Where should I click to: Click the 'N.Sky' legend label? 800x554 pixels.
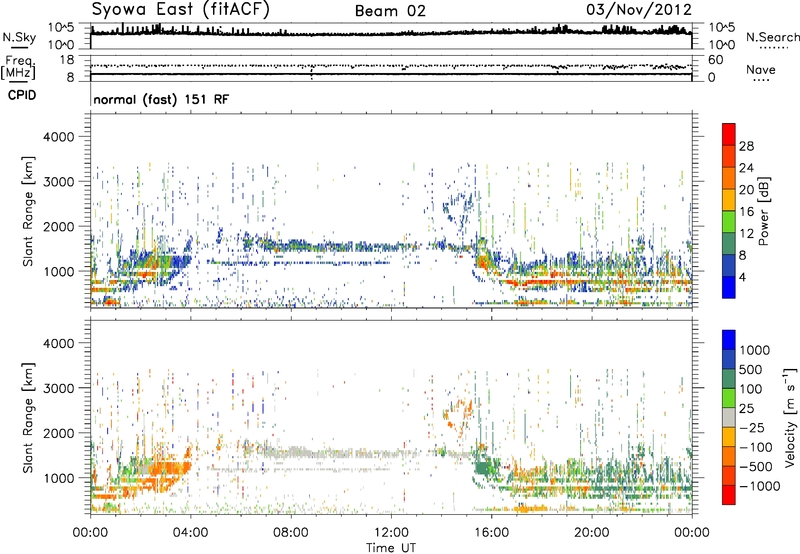click(x=19, y=37)
